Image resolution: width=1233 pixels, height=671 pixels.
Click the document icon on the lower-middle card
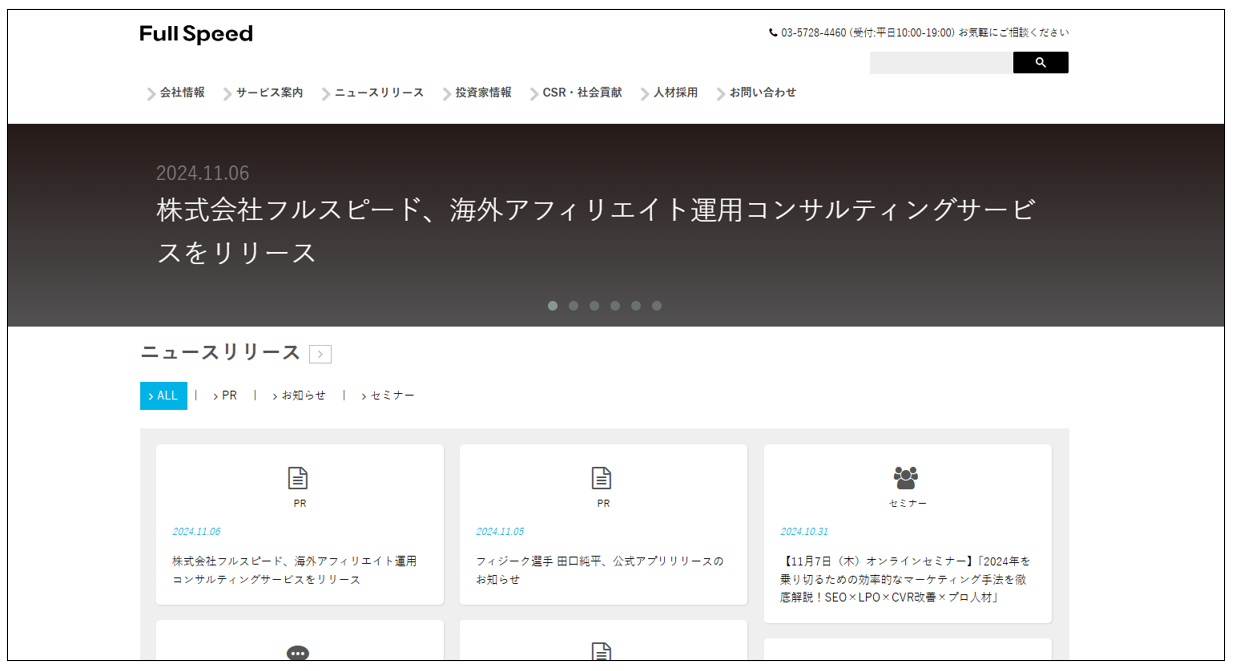tap(602, 652)
